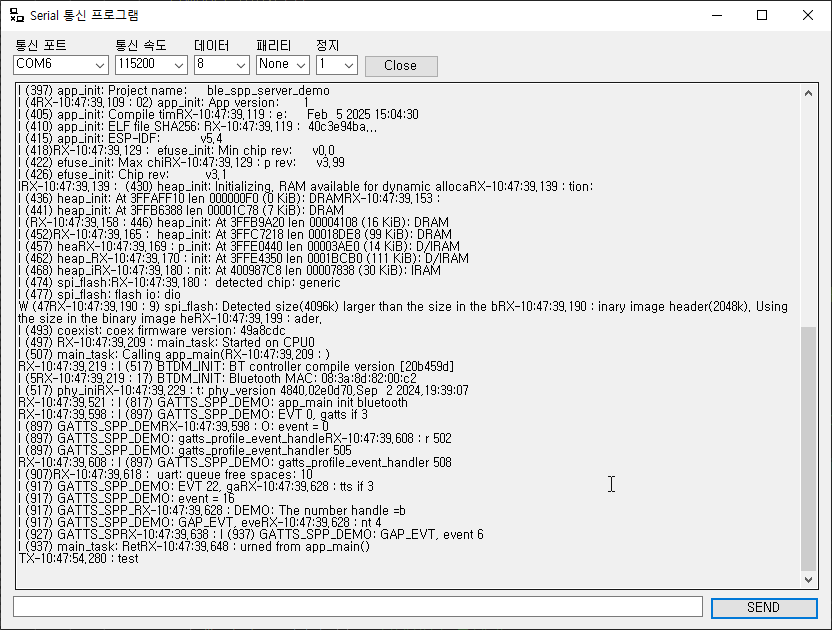The height and width of the screenshot is (630, 832).
Task: Click the '정지' label
Action: click(327, 46)
